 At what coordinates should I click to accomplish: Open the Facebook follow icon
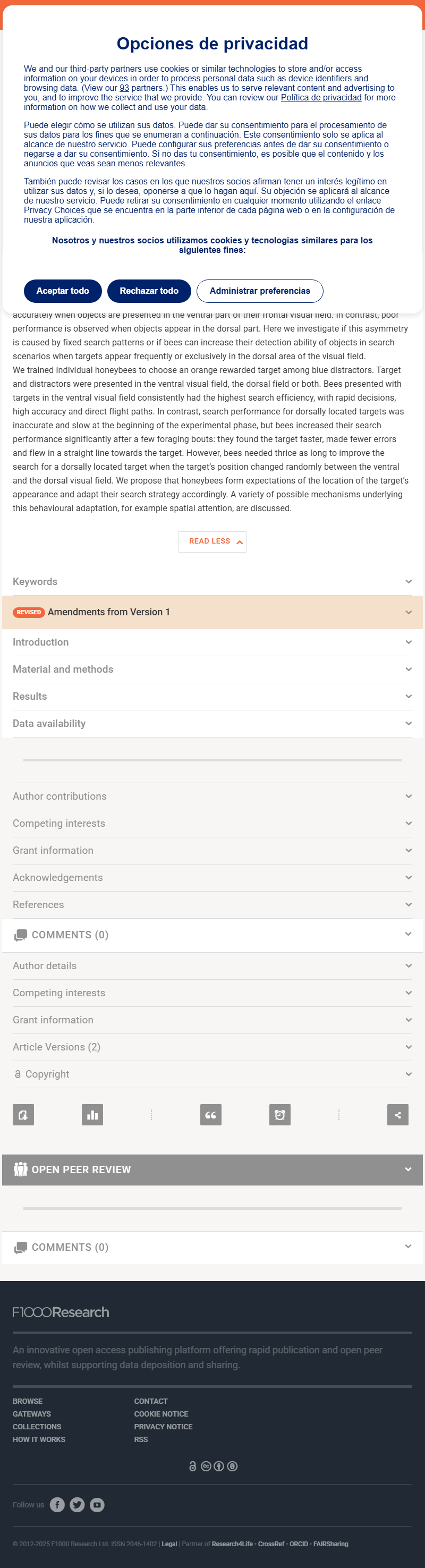click(x=57, y=1505)
